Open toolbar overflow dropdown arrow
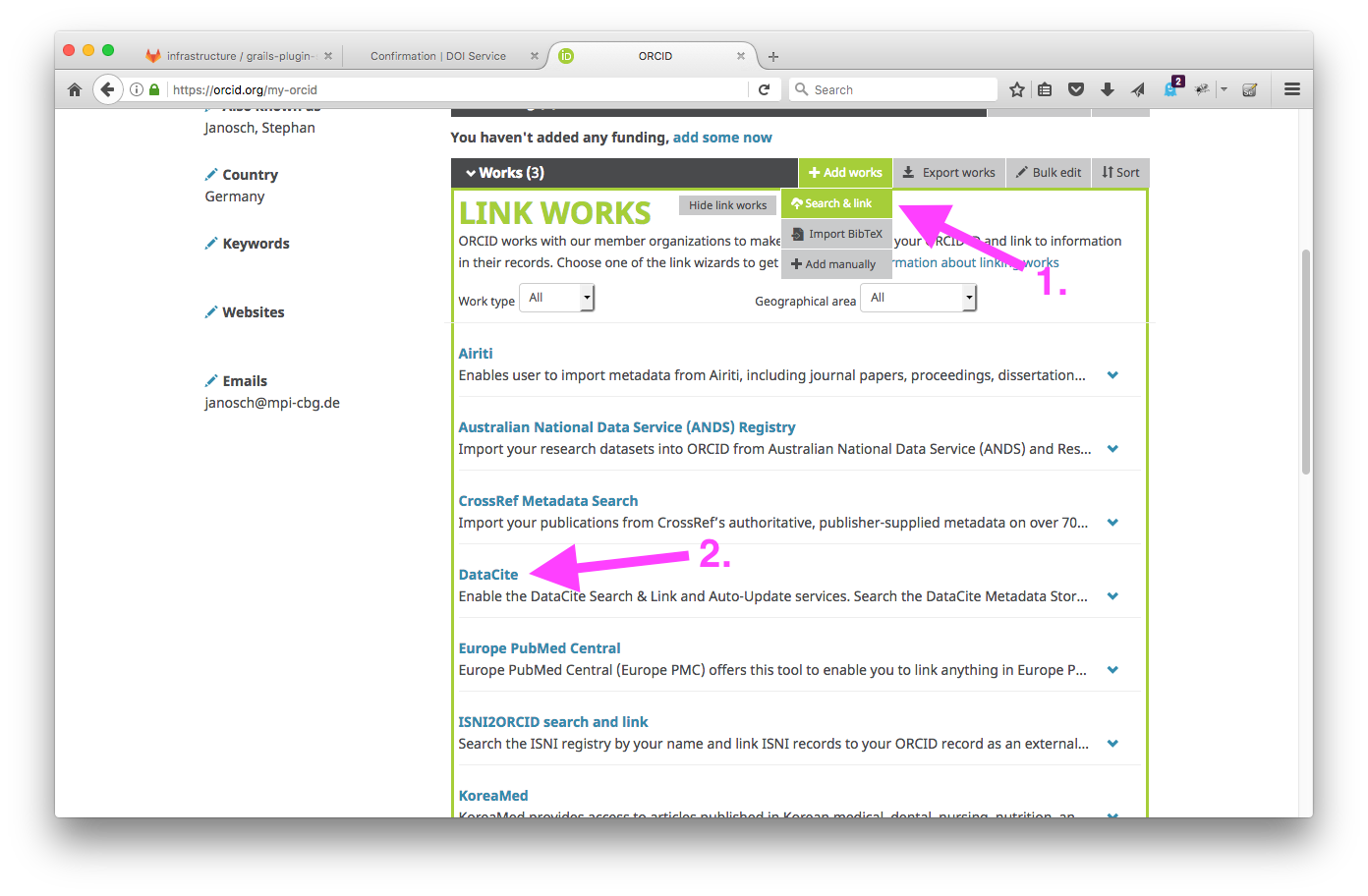This screenshot has width=1368, height=896. 1225,89
